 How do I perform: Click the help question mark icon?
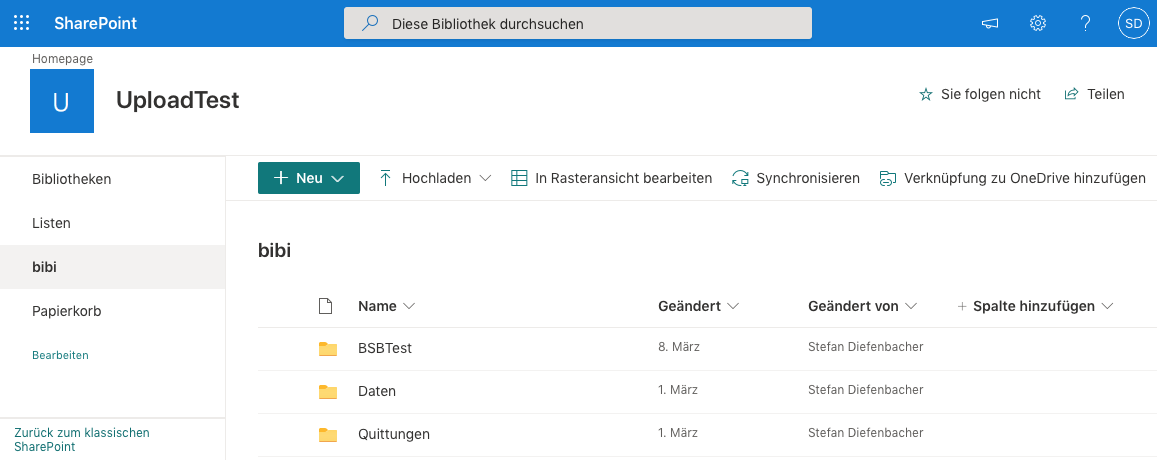tap(1085, 23)
